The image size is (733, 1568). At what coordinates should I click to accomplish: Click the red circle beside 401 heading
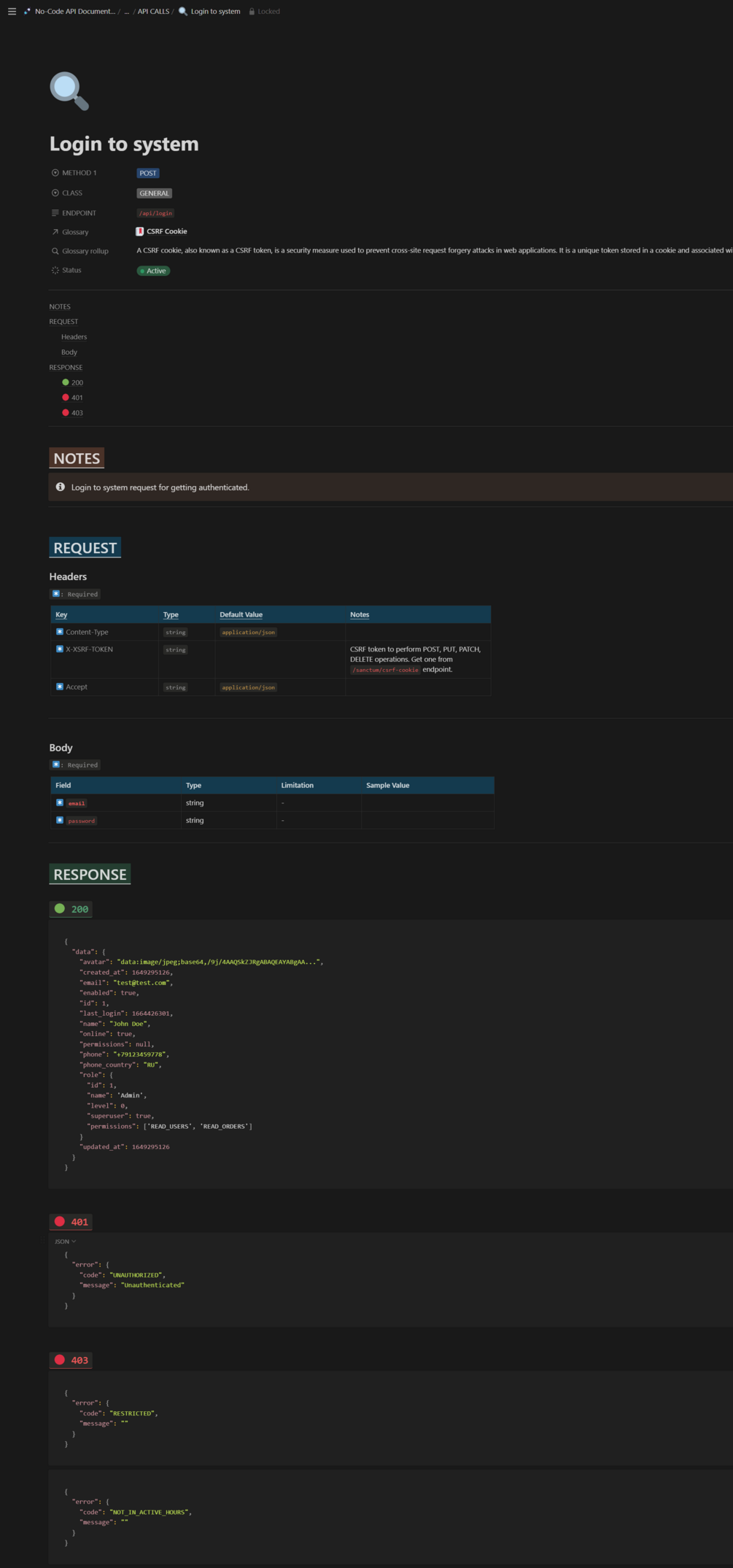coord(60,1221)
